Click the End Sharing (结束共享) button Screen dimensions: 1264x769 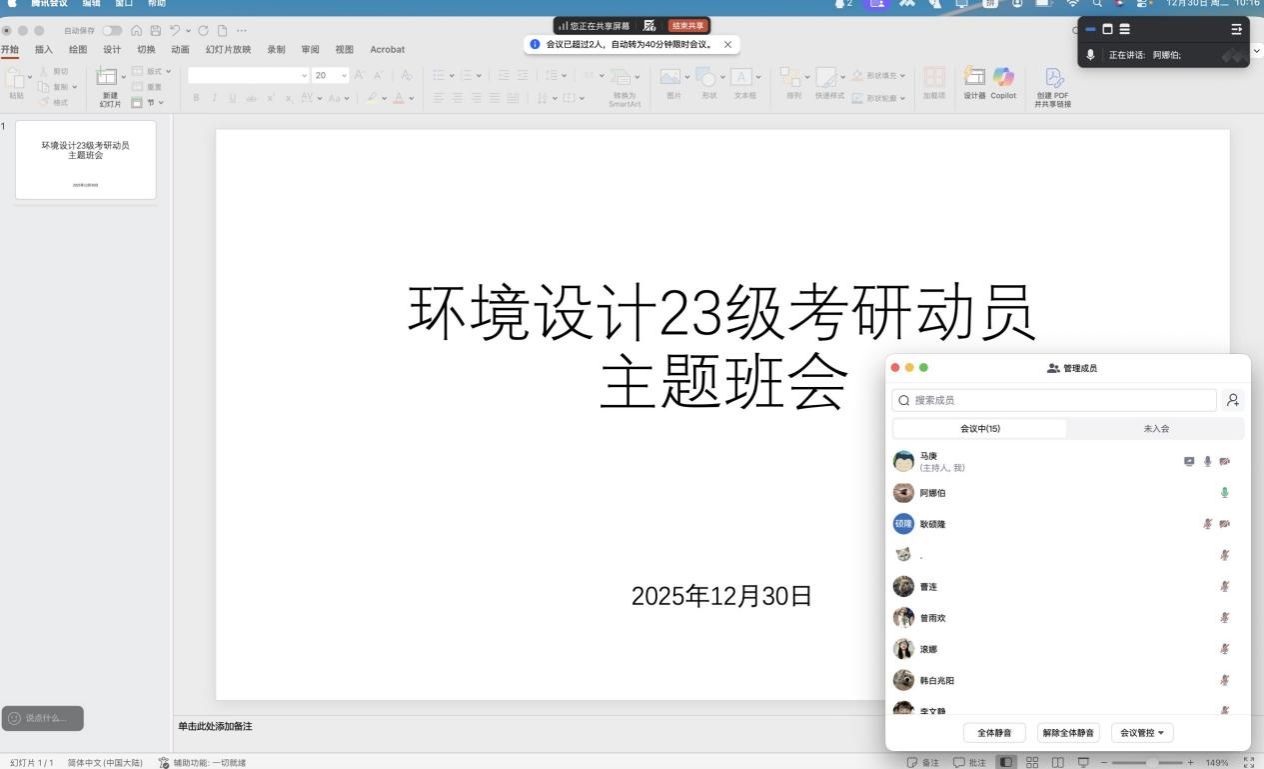[x=688, y=26]
